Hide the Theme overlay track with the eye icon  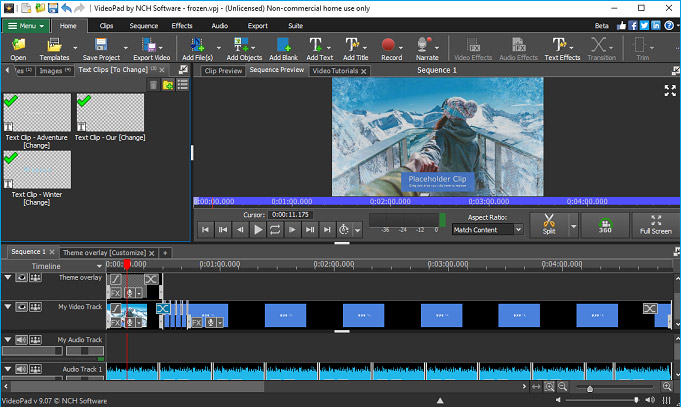coord(21,277)
